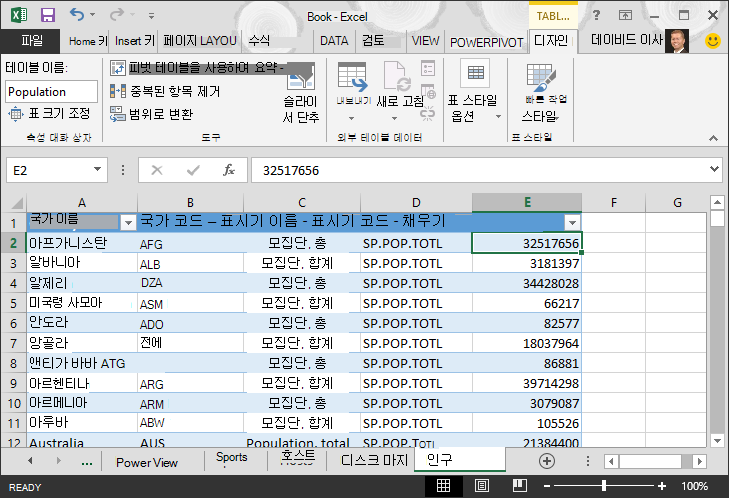This screenshot has height=498, width=729.
Task: Open the Name Box dropdown arrow
Action: (x=97, y=170)
